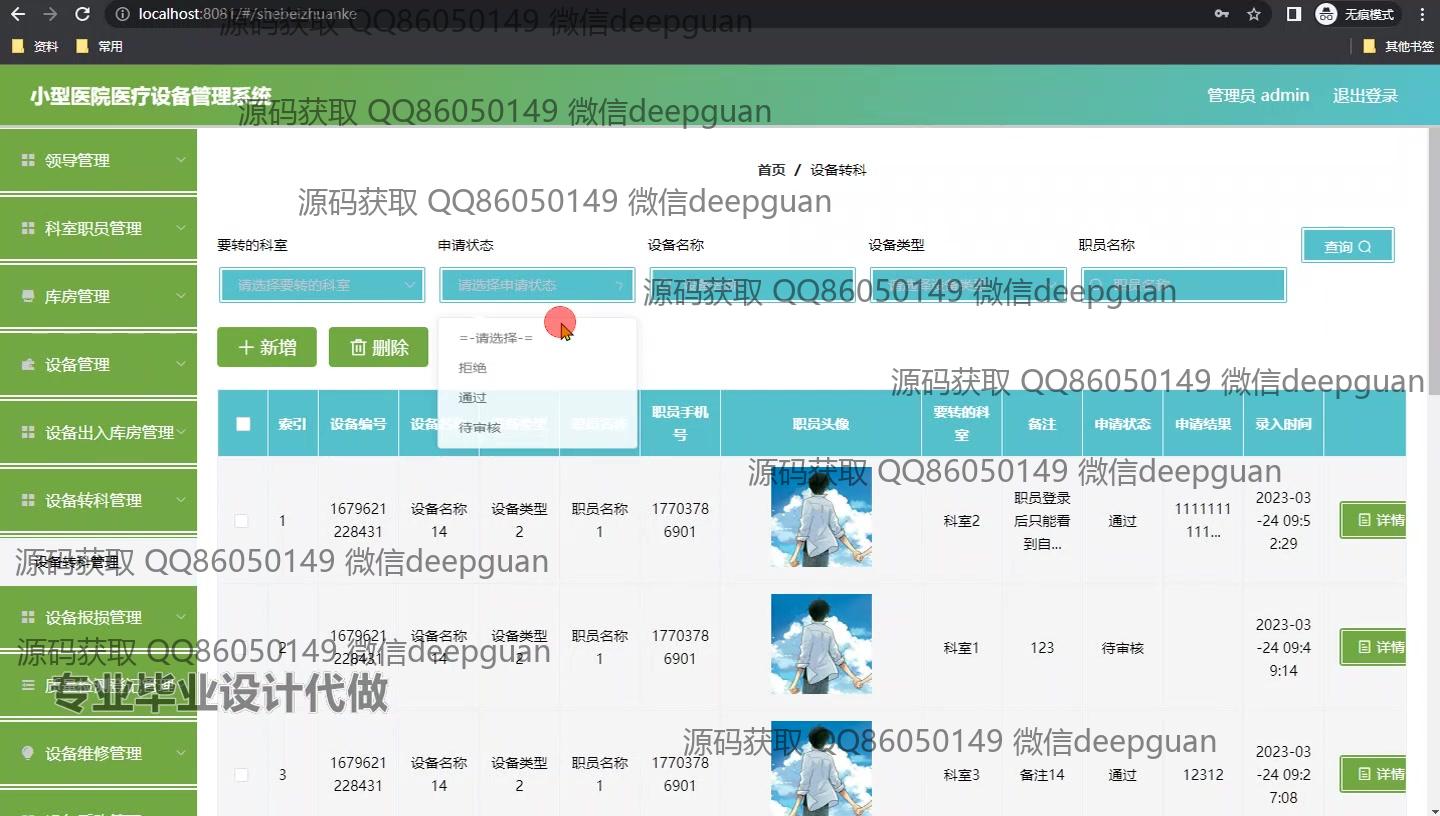
Task: Click the 职员名称 search input field
Action: coord(1183,285)
